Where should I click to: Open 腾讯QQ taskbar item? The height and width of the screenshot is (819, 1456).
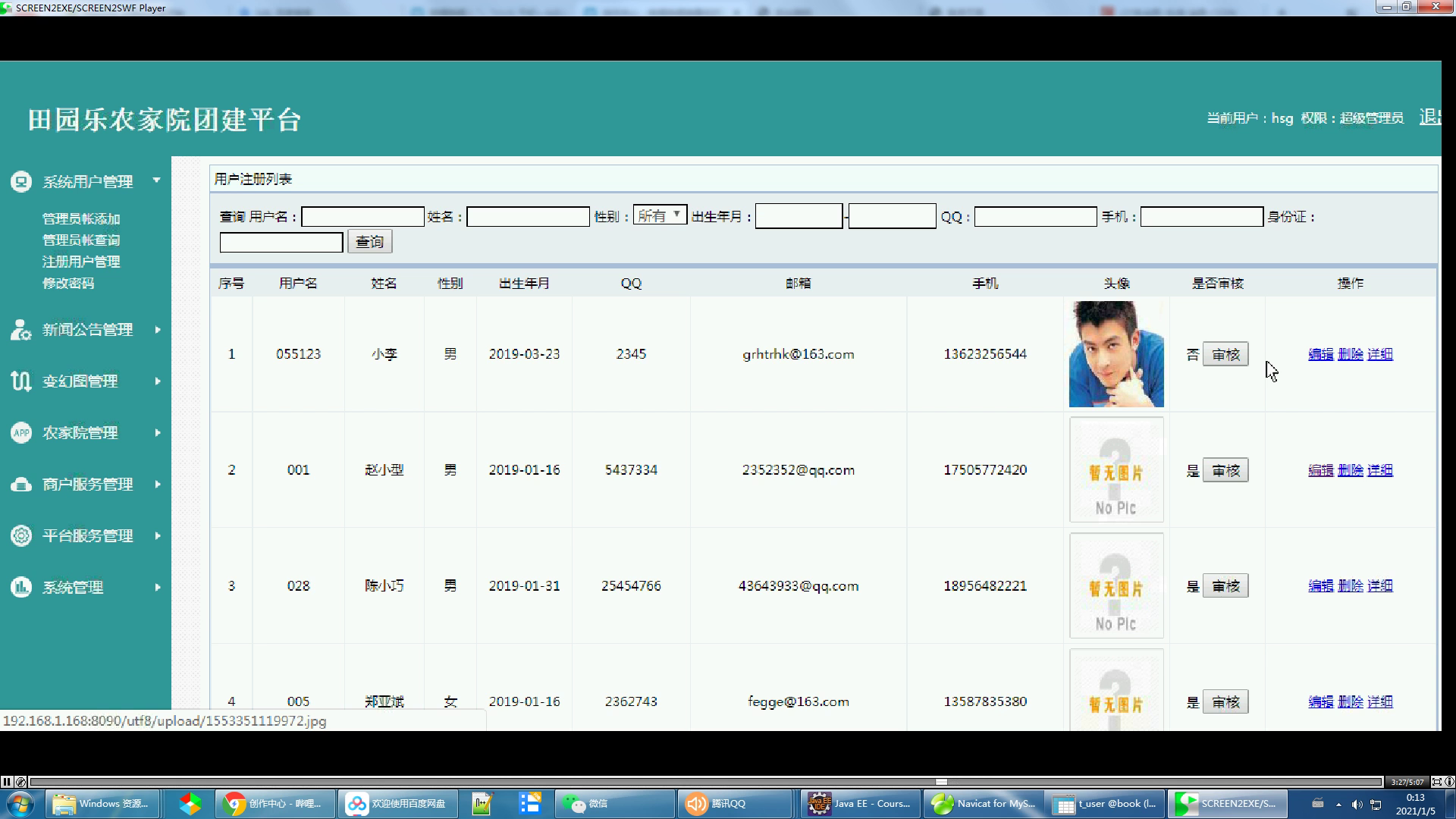pyautogui.click(x=737, y=804)
